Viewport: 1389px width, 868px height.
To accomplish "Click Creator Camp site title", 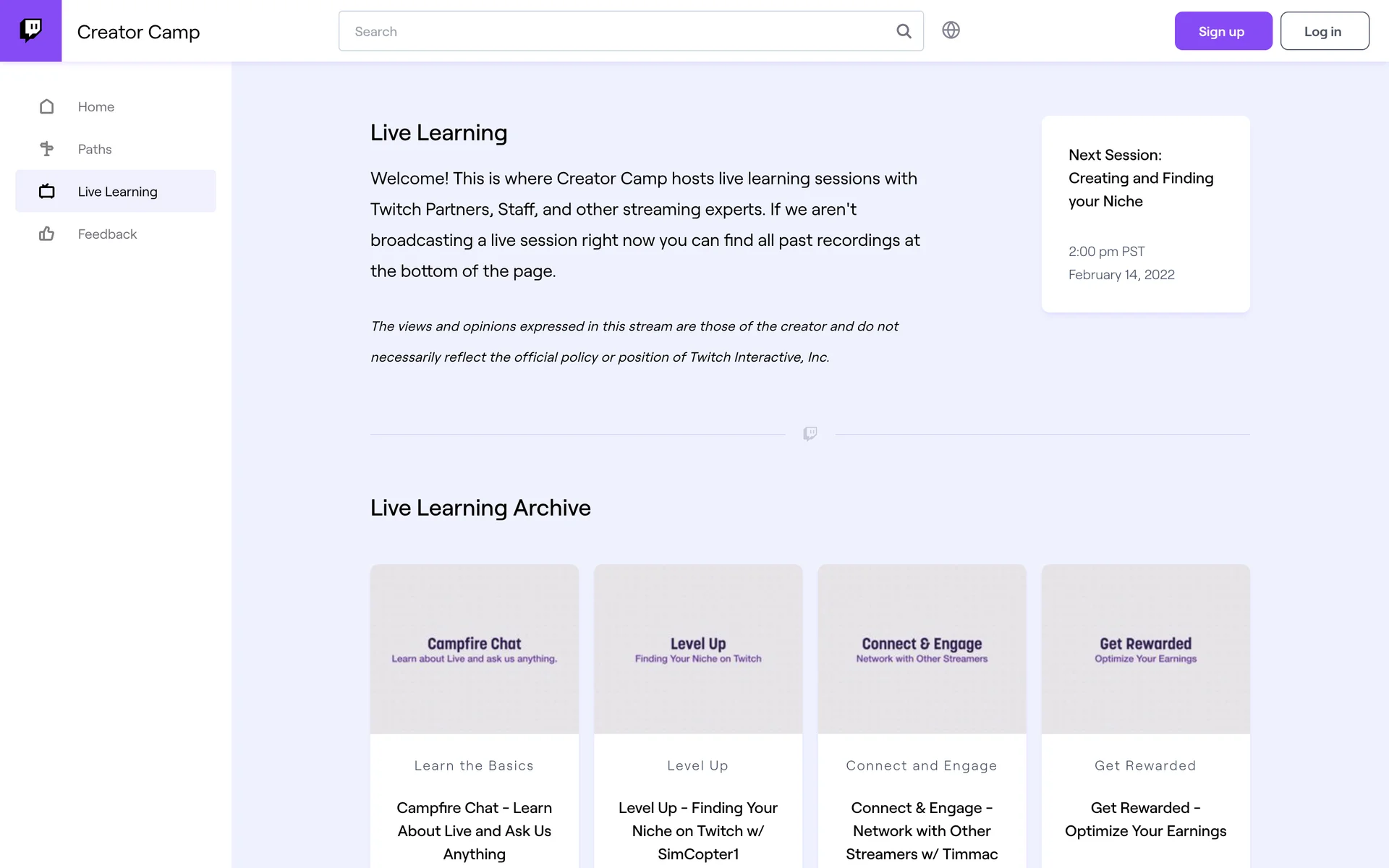I will pos(138,32).
